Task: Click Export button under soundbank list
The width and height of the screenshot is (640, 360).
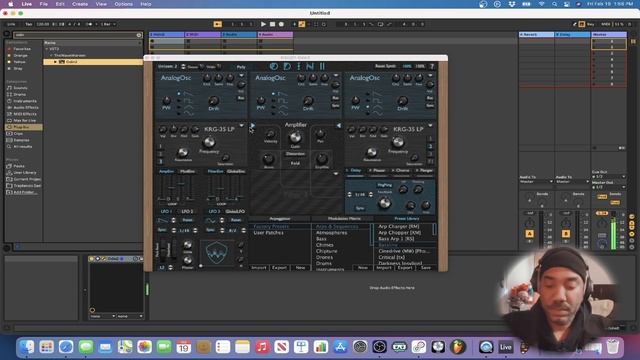Action: pos(280,268)
